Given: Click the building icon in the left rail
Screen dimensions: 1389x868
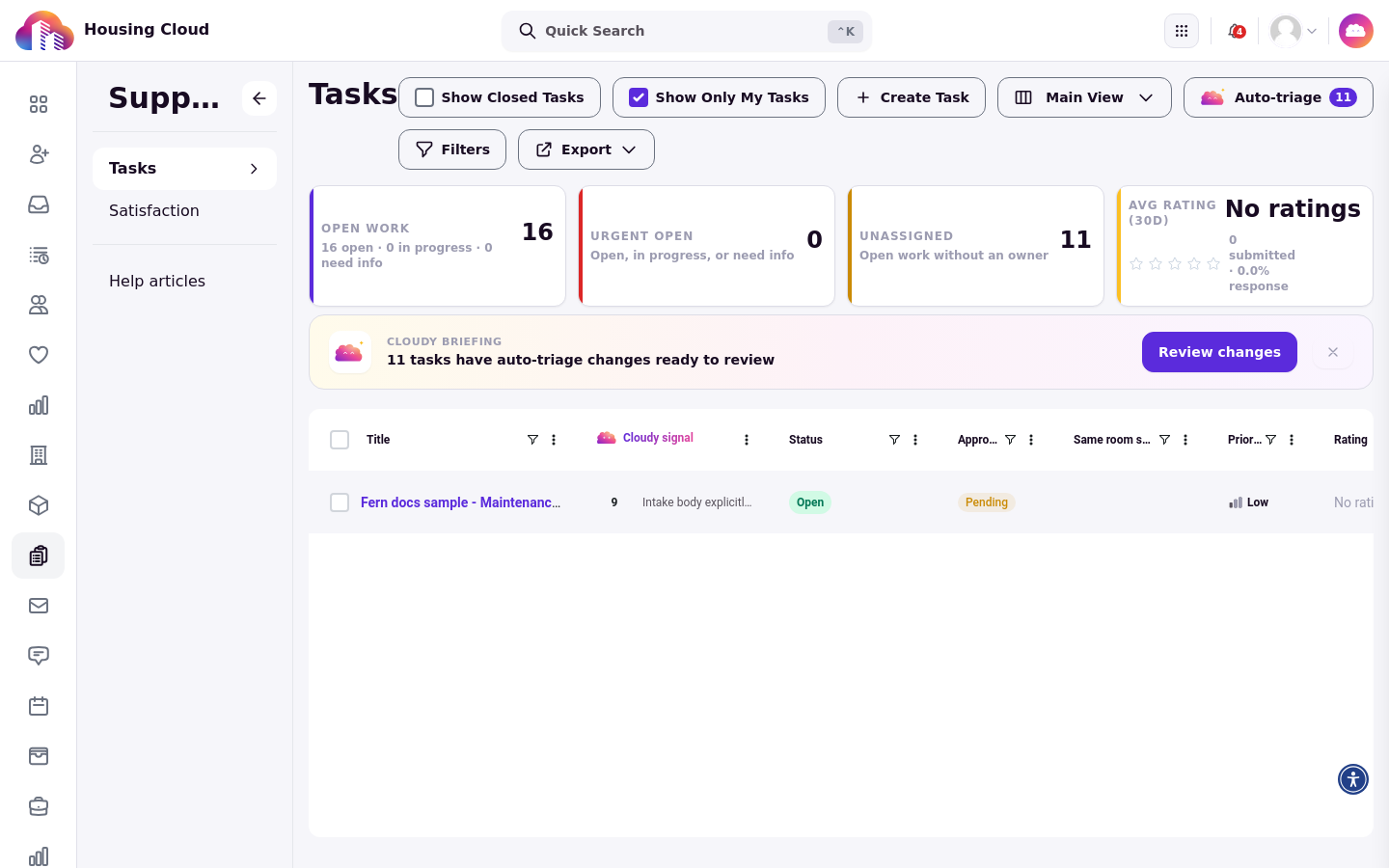Looking at the screenshot, I should (x=39, y=455).
